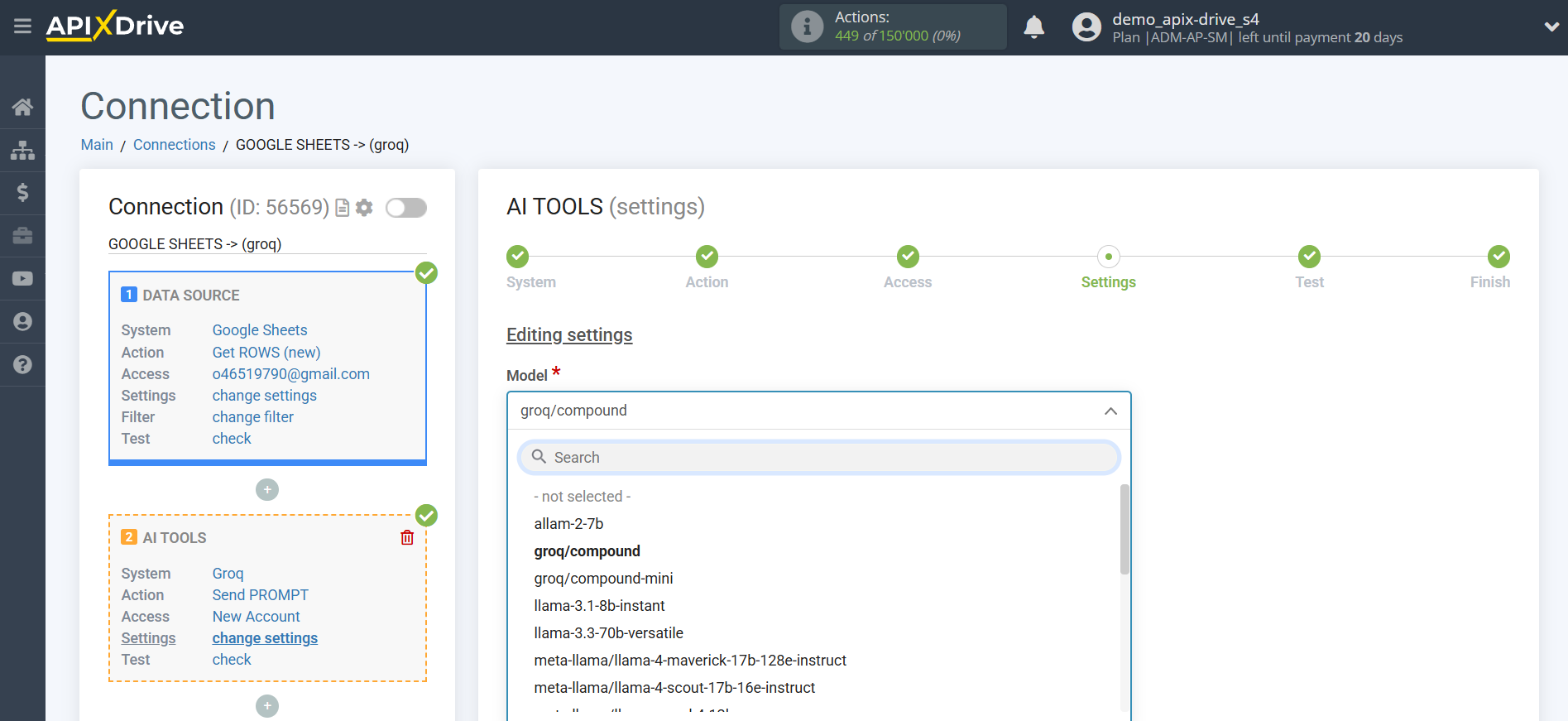Open connection settings gear icon
Viewport: 1568px width, 721px height.
[364, 208]
